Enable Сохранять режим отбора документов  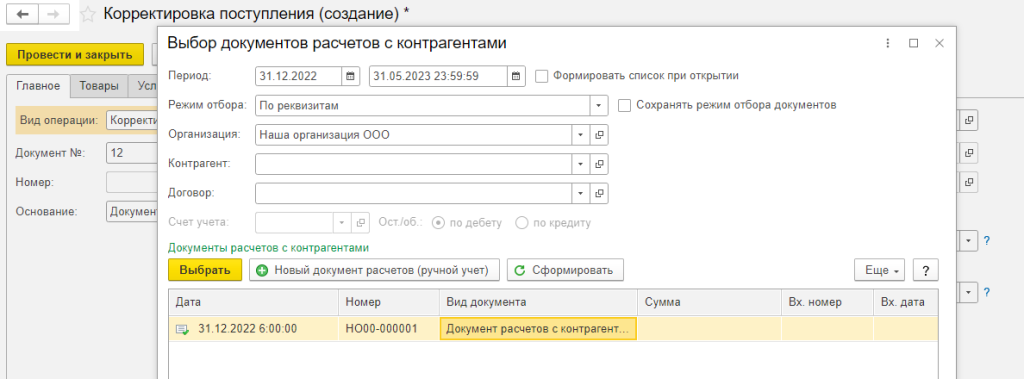624,105
